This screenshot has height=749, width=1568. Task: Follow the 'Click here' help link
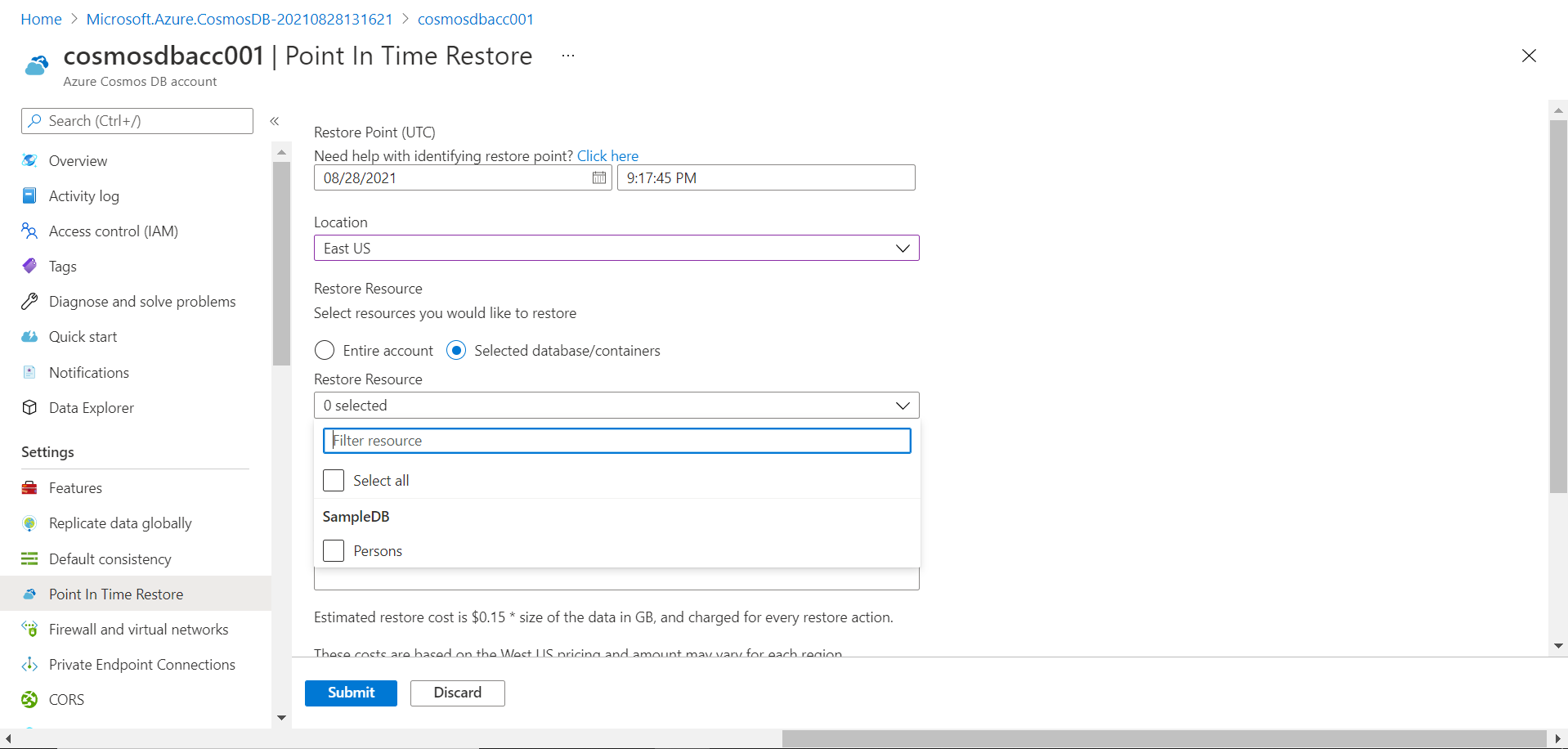607,155
